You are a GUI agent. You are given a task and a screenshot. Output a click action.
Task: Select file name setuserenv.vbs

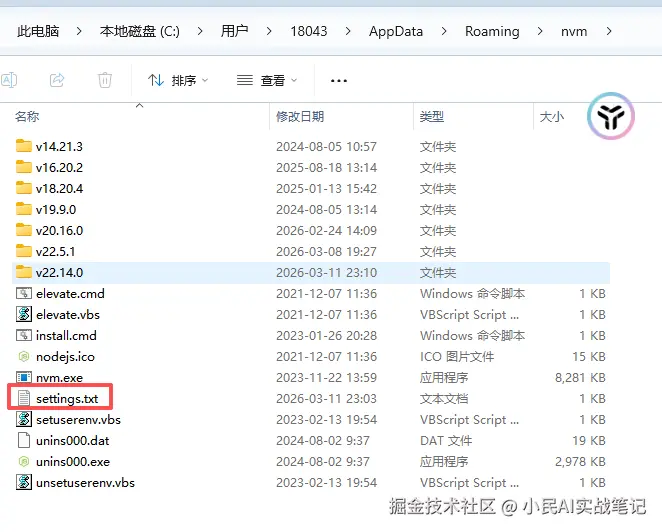point(78,420)
